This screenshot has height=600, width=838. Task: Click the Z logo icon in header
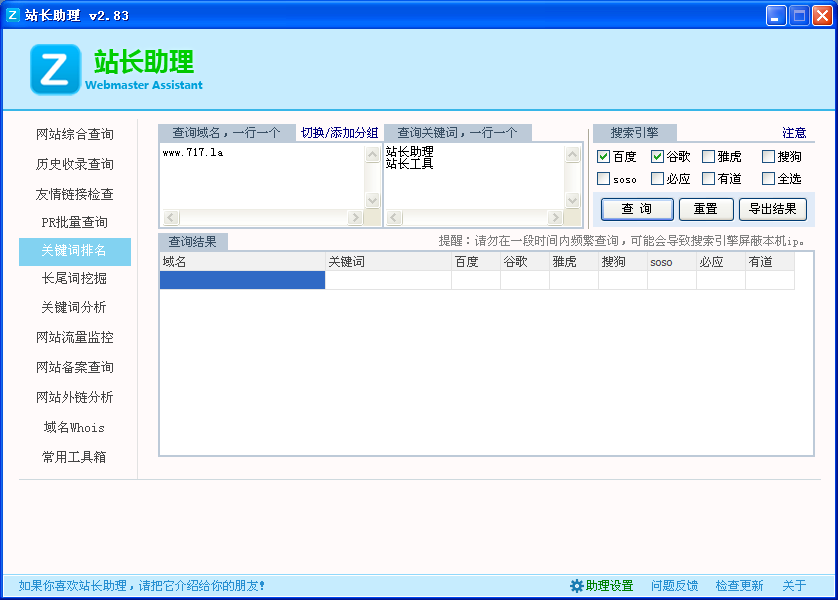[x=55, y=69]
